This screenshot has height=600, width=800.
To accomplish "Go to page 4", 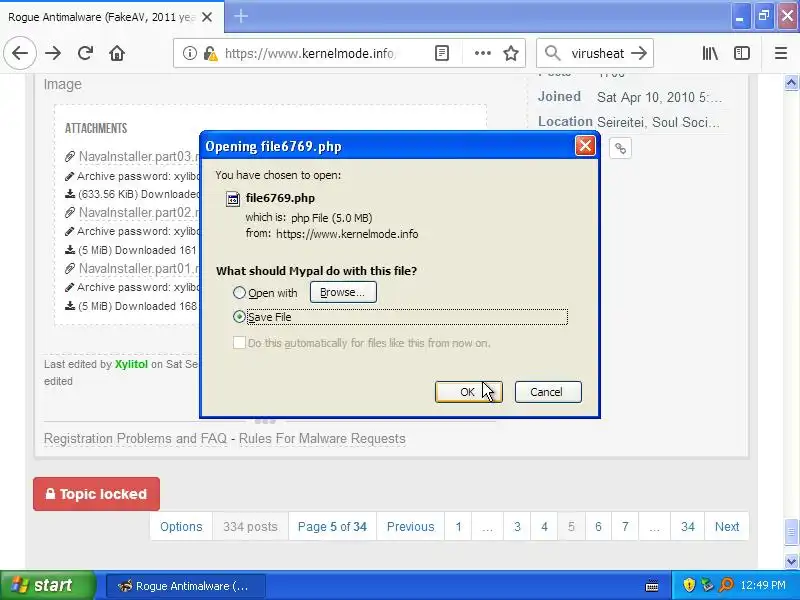I will coord(544,527).
